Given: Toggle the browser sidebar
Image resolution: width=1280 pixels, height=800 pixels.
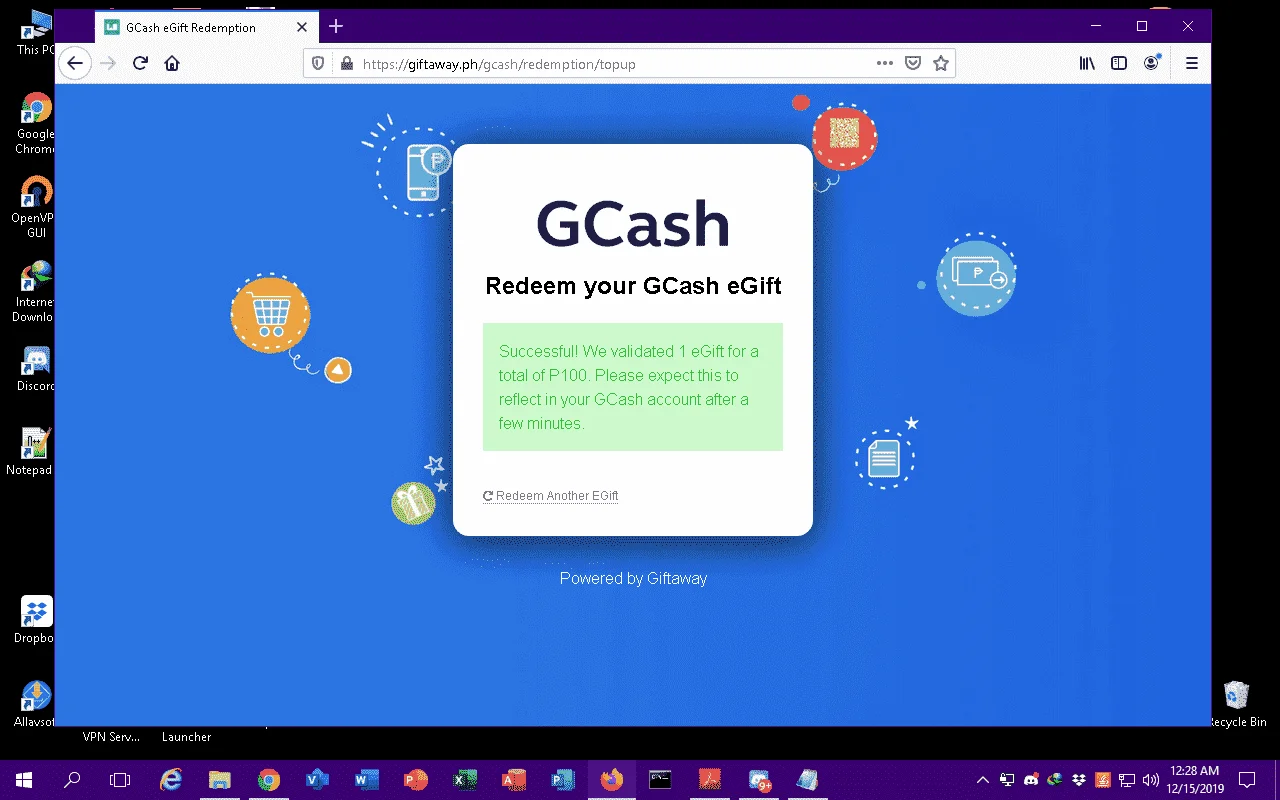Looking at the screenshot, I should pyautogui.click(x=1119, y=63).
